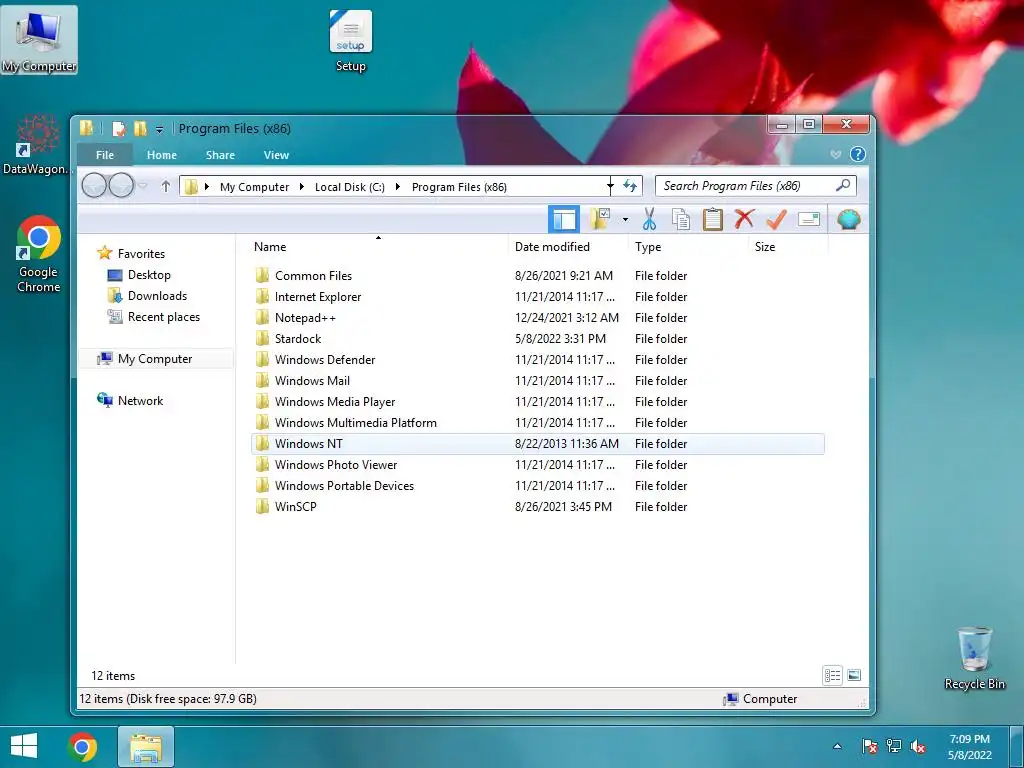This screenshot has width=1024, height=768.
Task: Switch to large icons view icon
Action: click(x=854, y=675)
